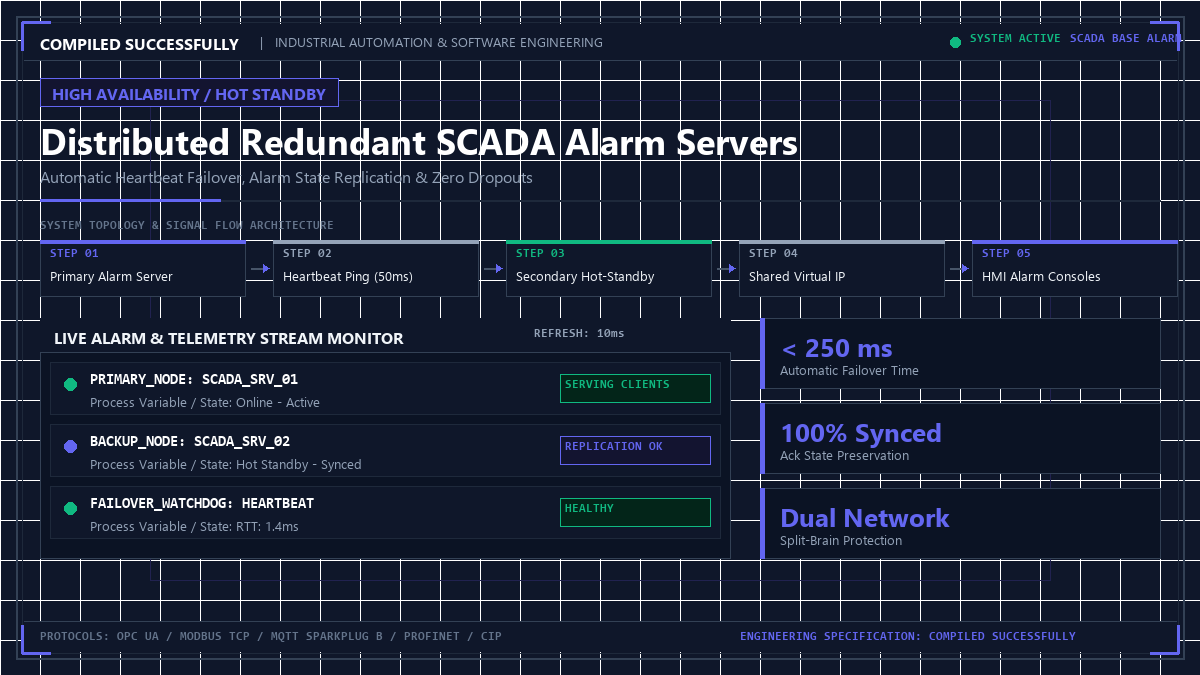Click the 'Split-Brain Protection' caption

point(841,541)
